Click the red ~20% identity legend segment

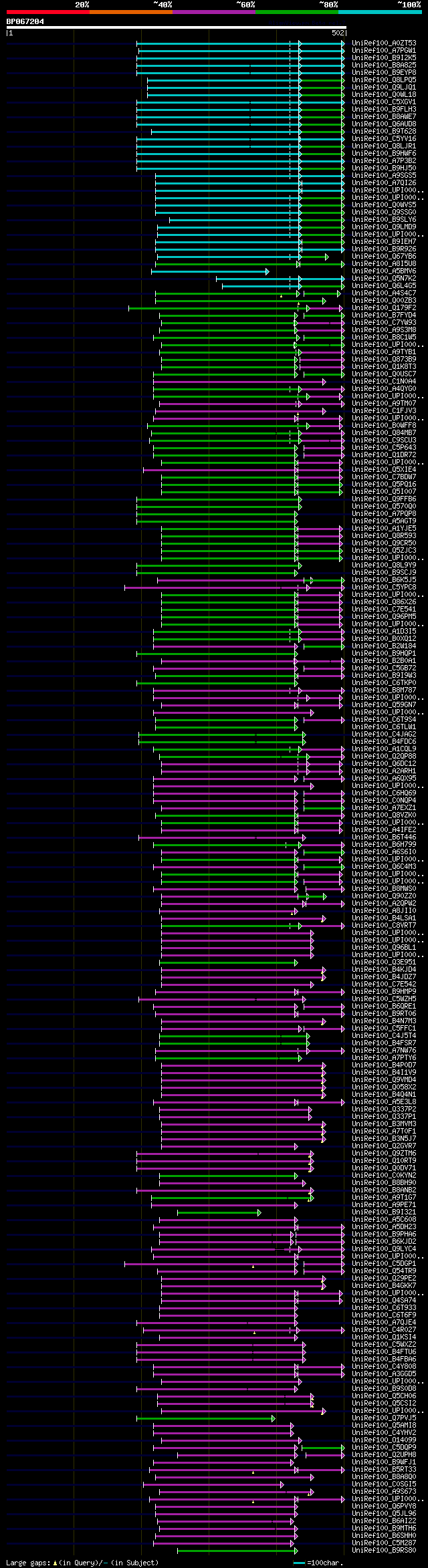47,12
